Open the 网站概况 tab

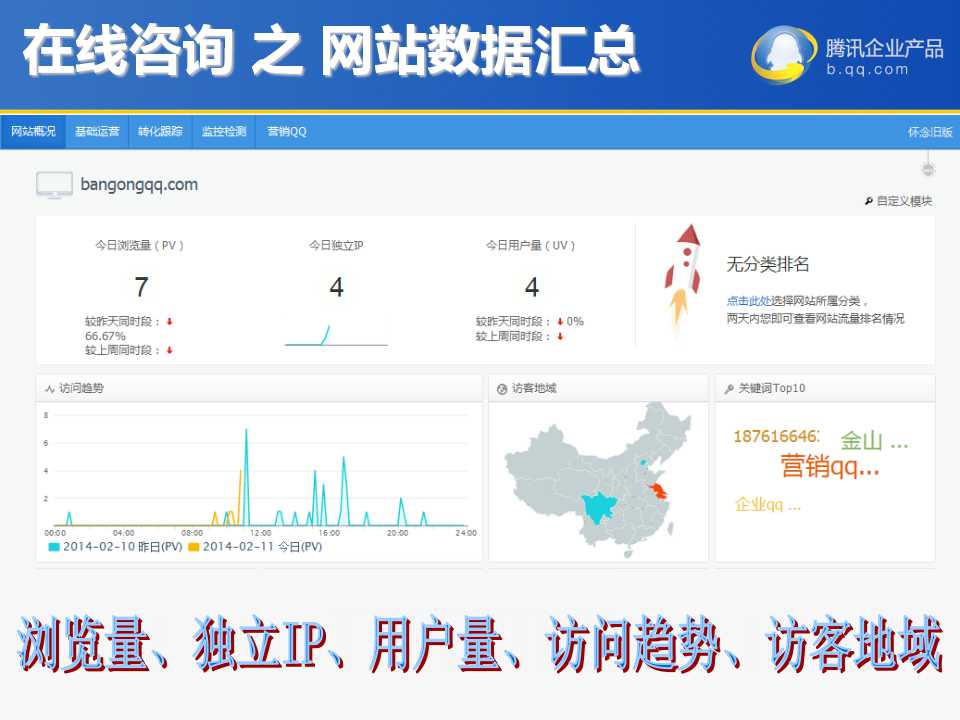[x=33, y=132]
